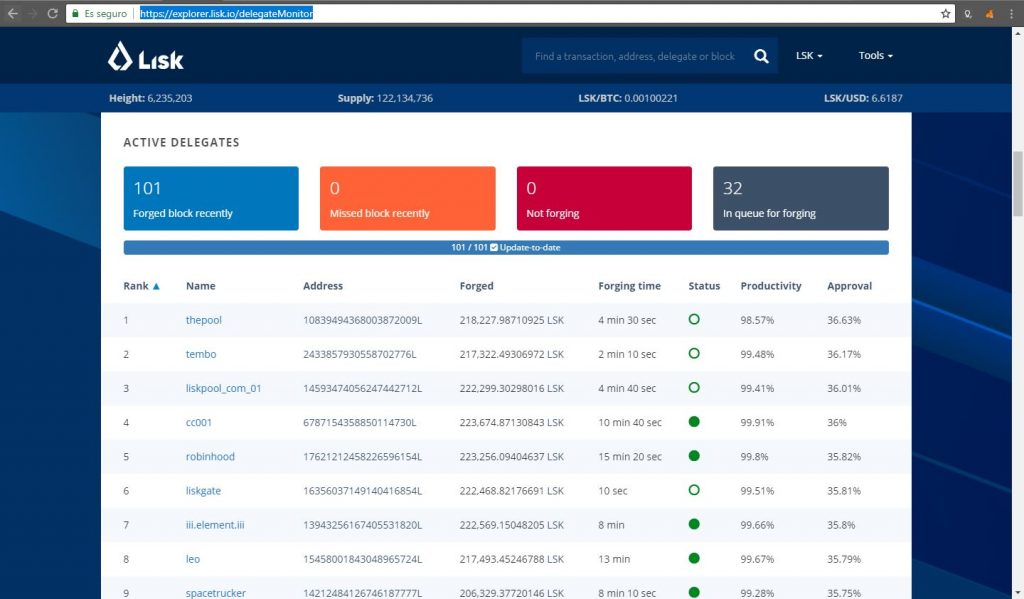Viewport: 1024px width, 599px height.
Task: Click status indicator for robinhood
Action: click(694, 455)
